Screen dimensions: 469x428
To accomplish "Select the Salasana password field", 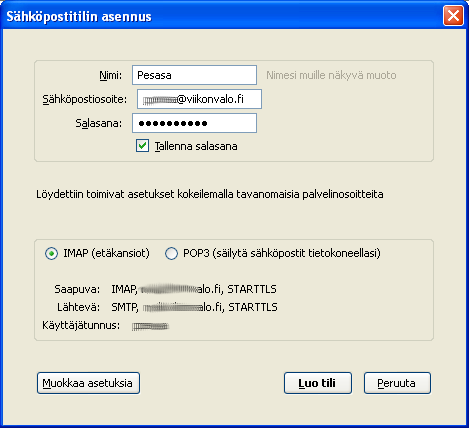I will click(x=194, y=123).
